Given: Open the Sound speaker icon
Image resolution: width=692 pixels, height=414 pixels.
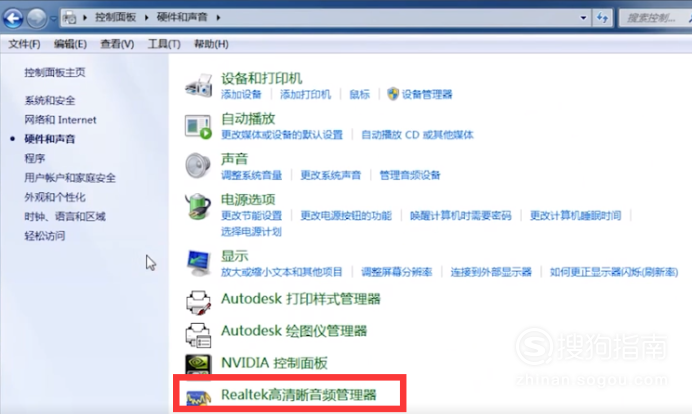Looking at the screenshot, I should point(198,166).
